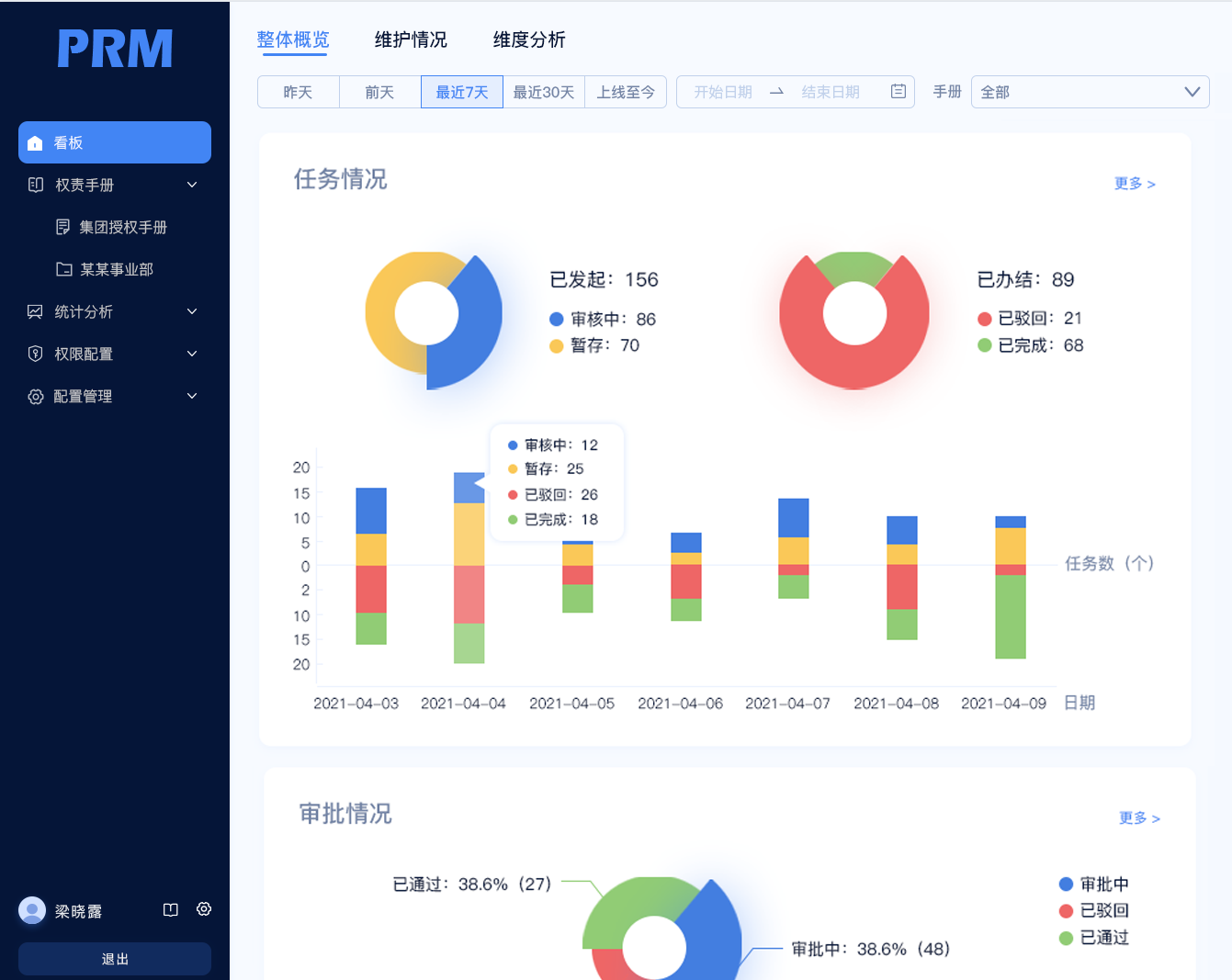Click the 已通过：38.6%（27）label
Image resolution: width=1232 pixels, height=980 pixels.
point(472,884)
